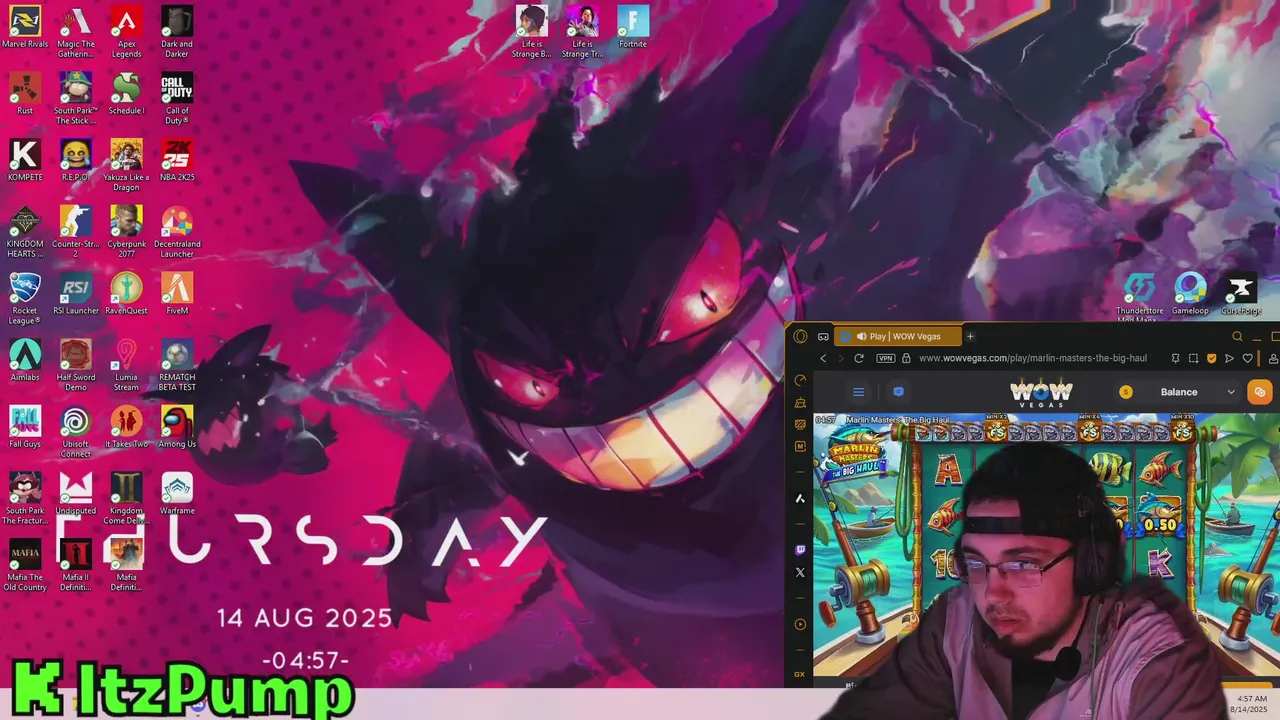Open the Magic The Gathering desktop icon
The height and width of the screenshot is (720, 1280).
click(76, 32)
